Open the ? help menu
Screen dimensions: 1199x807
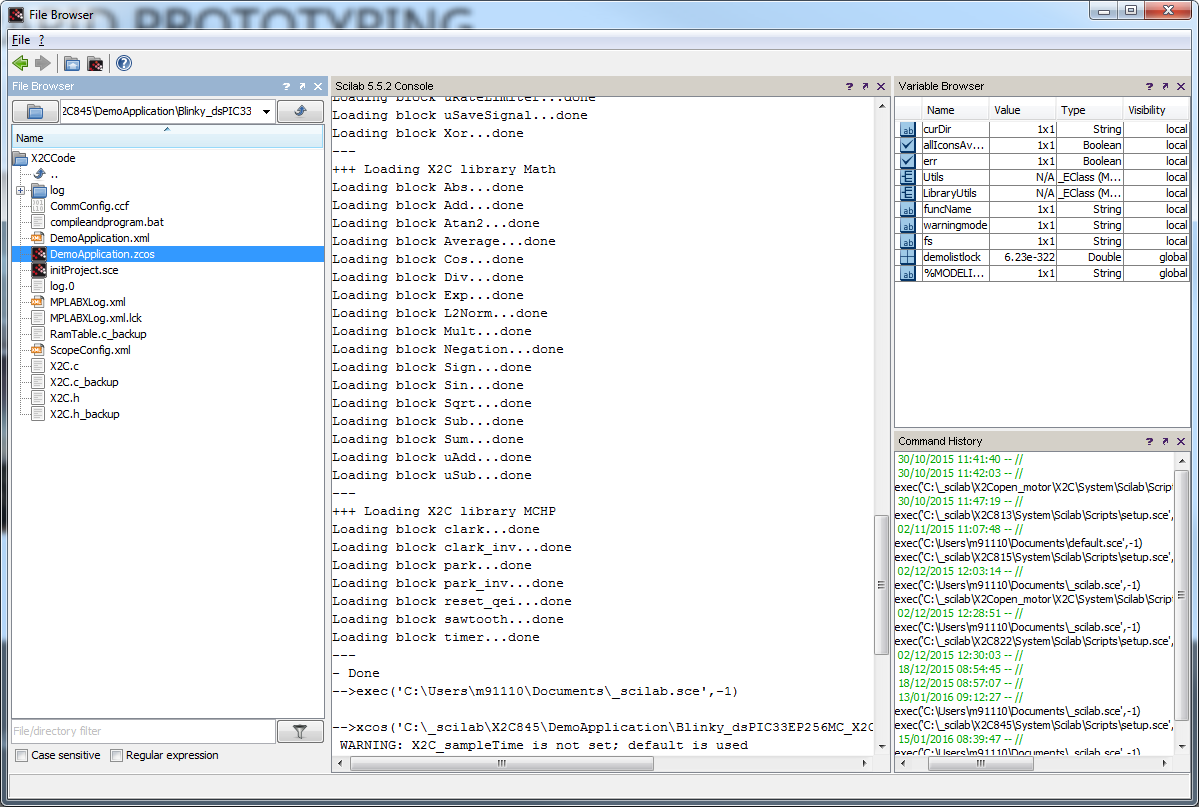[41, 40]
